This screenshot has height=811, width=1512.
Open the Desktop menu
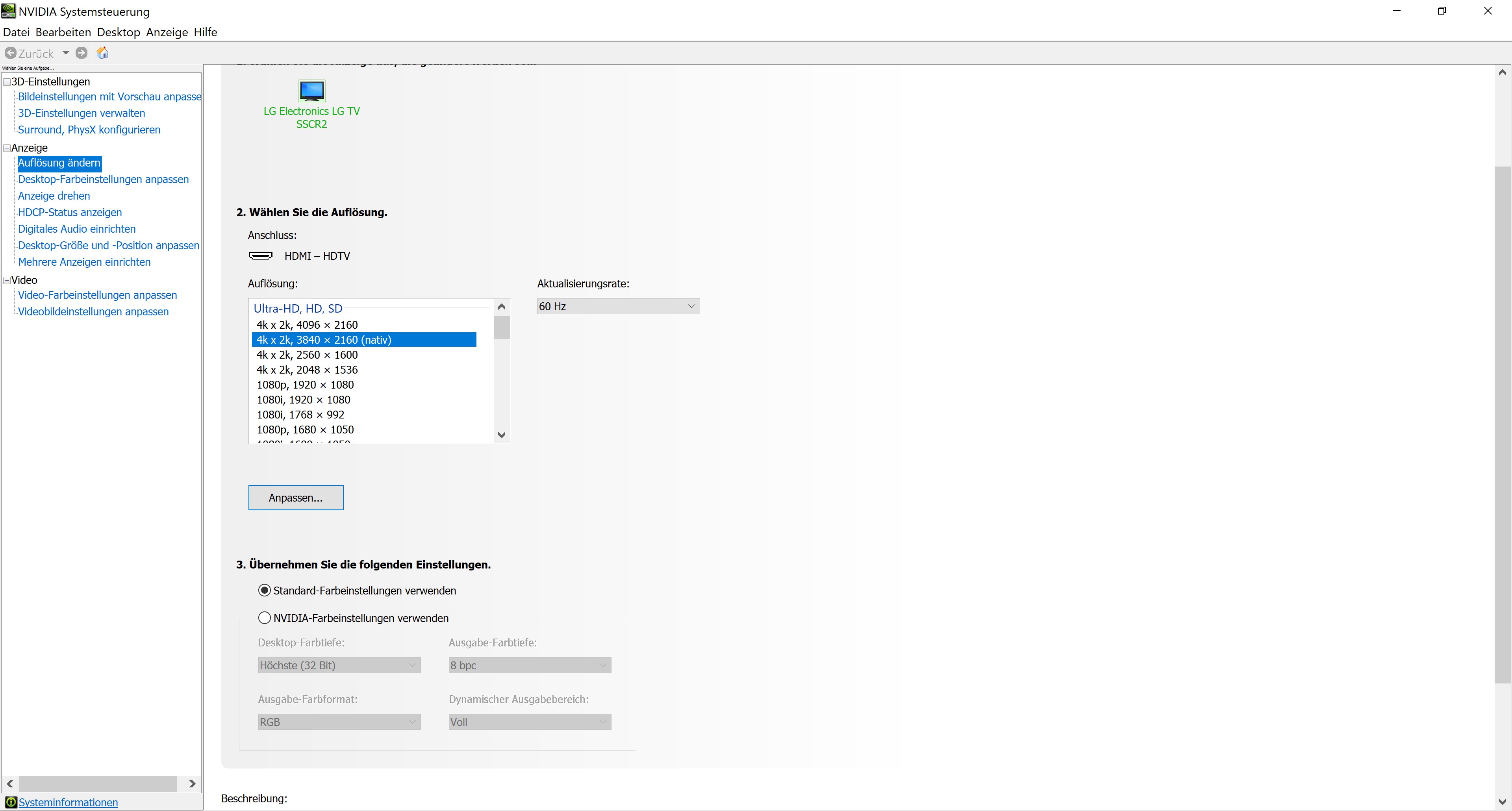[119, 32]
